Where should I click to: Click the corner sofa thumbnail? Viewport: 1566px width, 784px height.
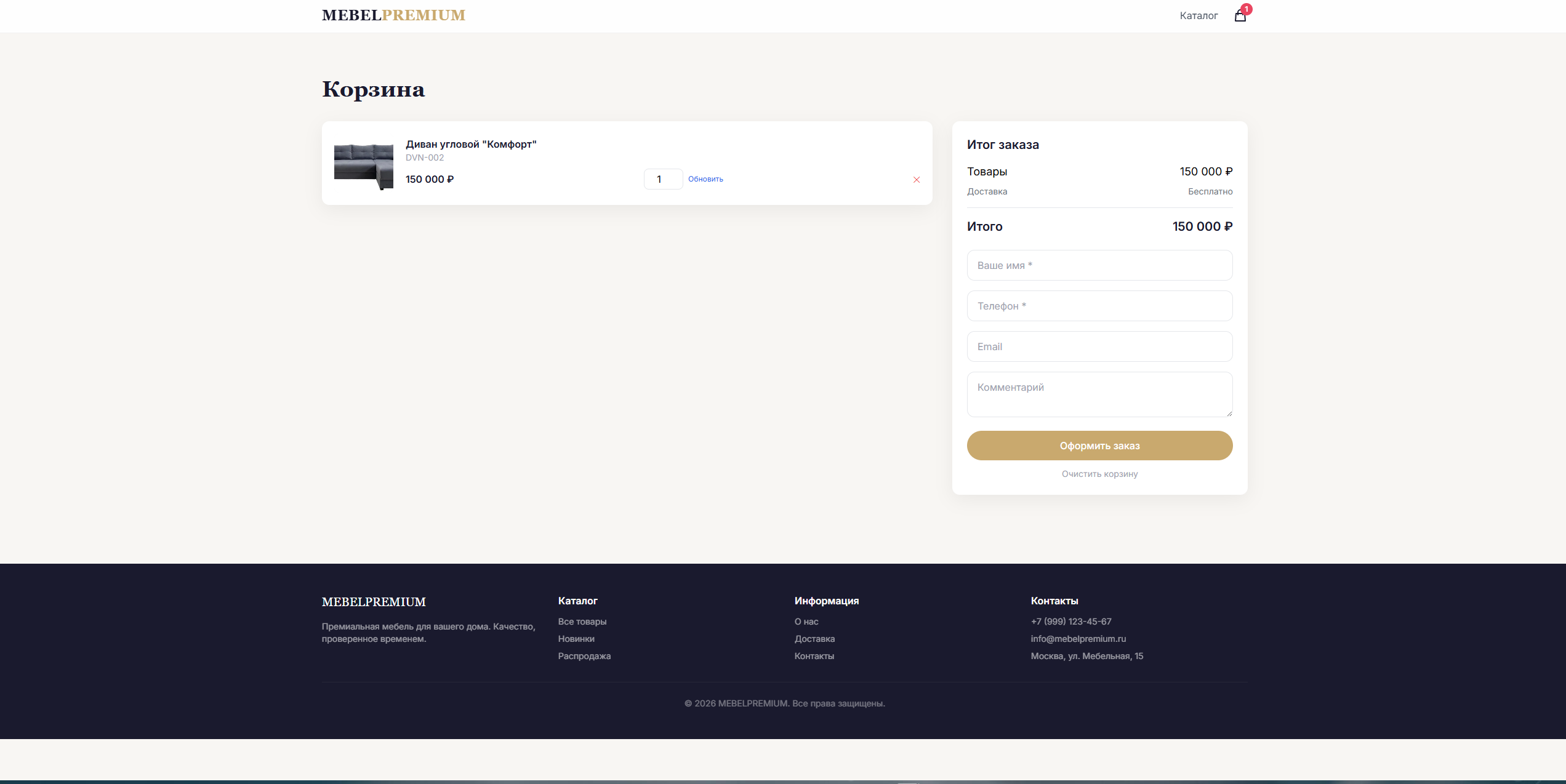364,166
